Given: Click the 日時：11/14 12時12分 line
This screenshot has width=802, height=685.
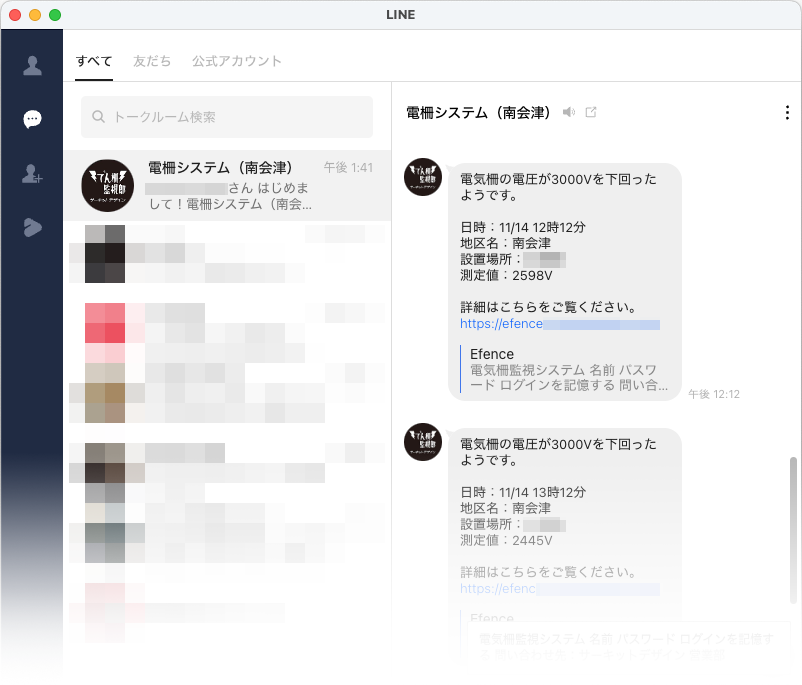Looking at the screenshot, I should 523,227.
